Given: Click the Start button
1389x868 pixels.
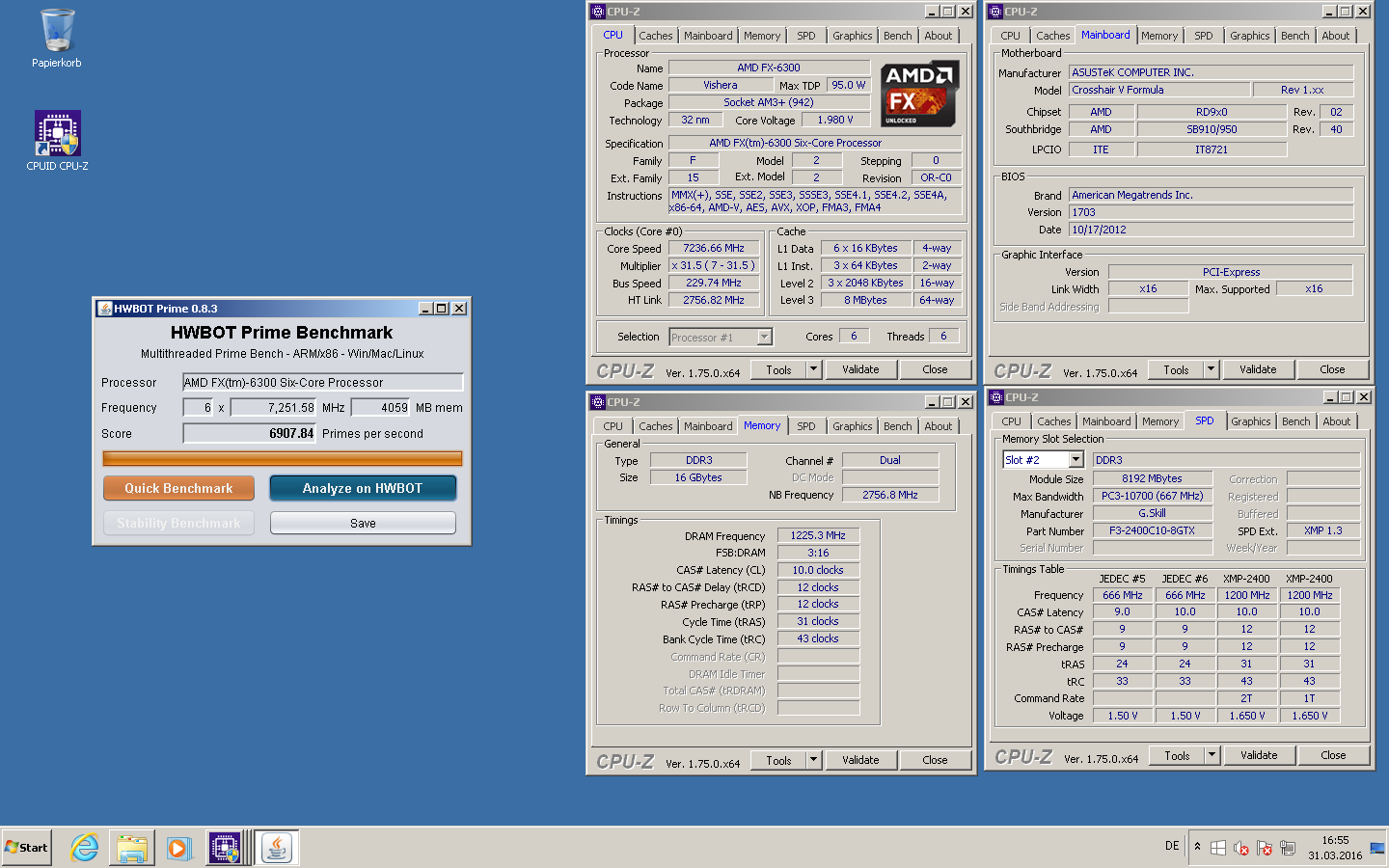Looking at the screenshot, I should [x=27, y=848].
